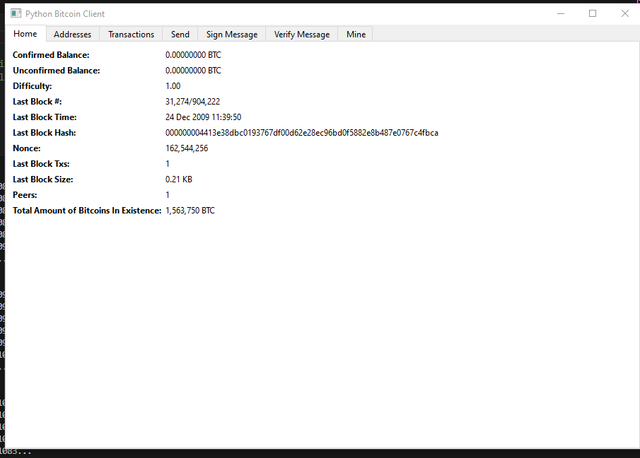The height and width of the screenshot is (458, 640).
Task: Click the Last Block Time label
Action: pos(44,117)
